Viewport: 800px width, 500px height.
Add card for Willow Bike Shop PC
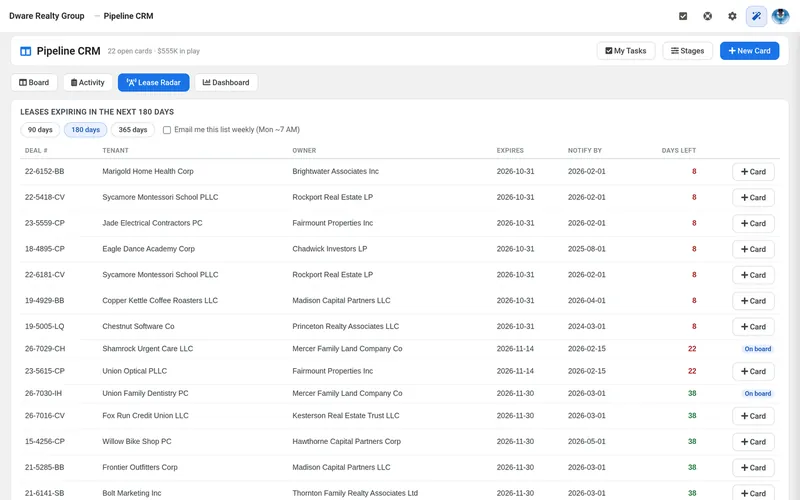click(x=753, y=442)
